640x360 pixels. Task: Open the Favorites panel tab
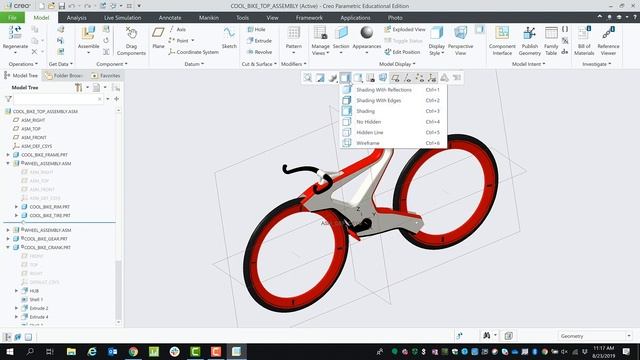point(106,76)
